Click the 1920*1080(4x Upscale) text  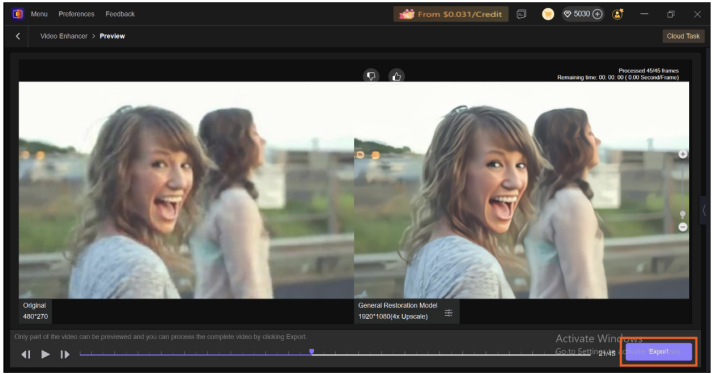(393, 316)
